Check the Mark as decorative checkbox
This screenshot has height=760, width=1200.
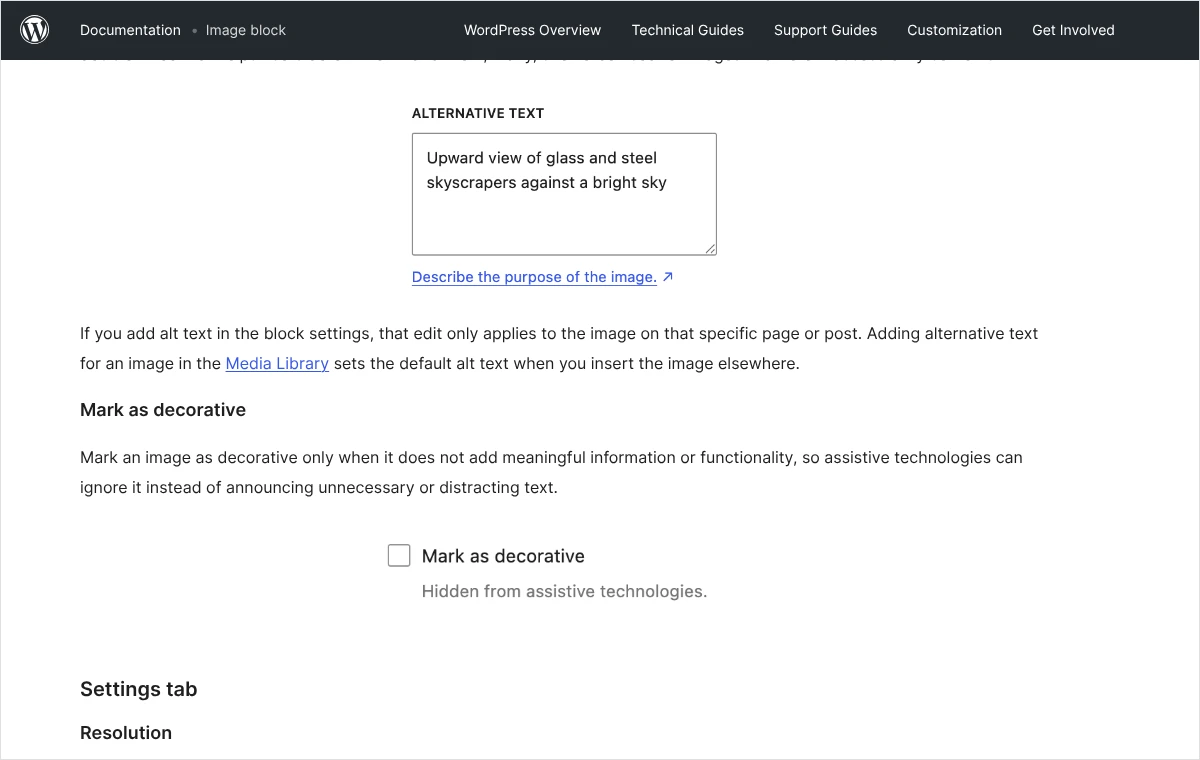[x=399, y=556]
